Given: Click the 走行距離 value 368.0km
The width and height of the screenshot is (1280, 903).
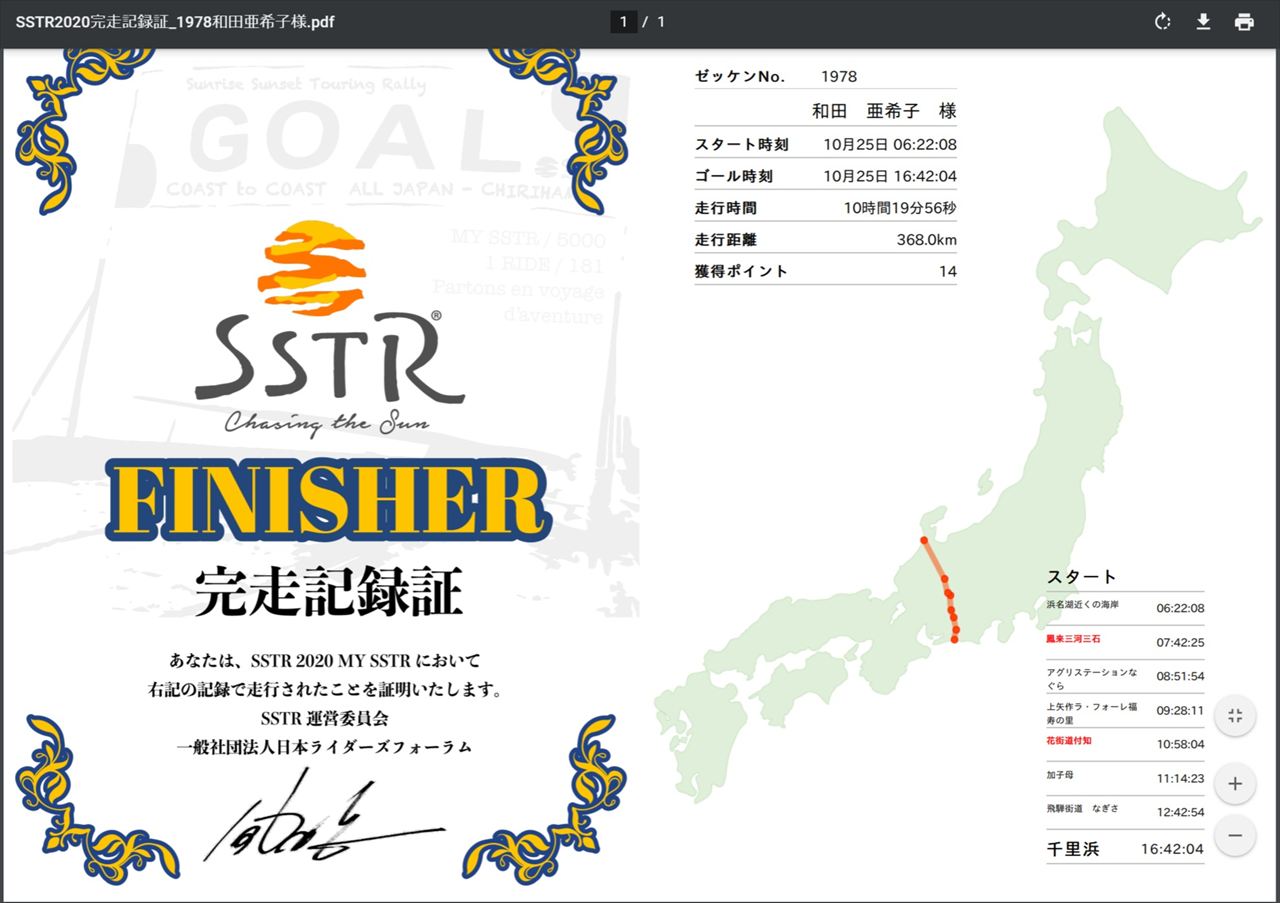Looking at the screenshot, I should pos(926,240).
